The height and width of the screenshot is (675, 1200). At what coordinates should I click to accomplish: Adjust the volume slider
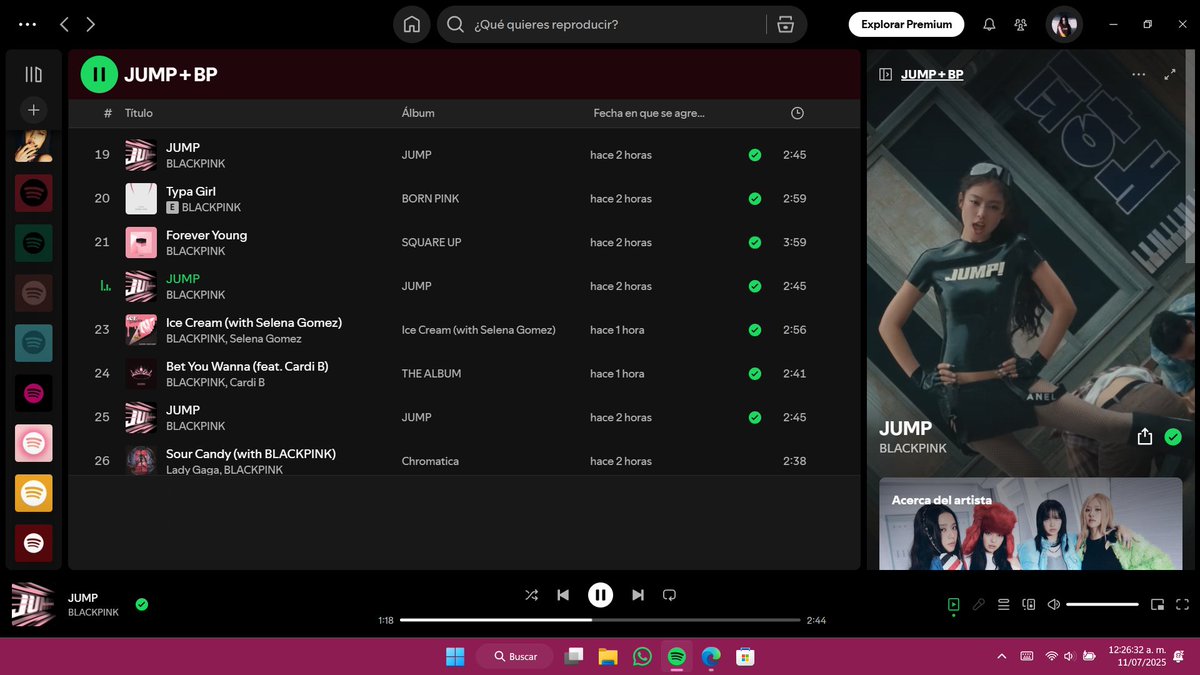click(1102, 604)
